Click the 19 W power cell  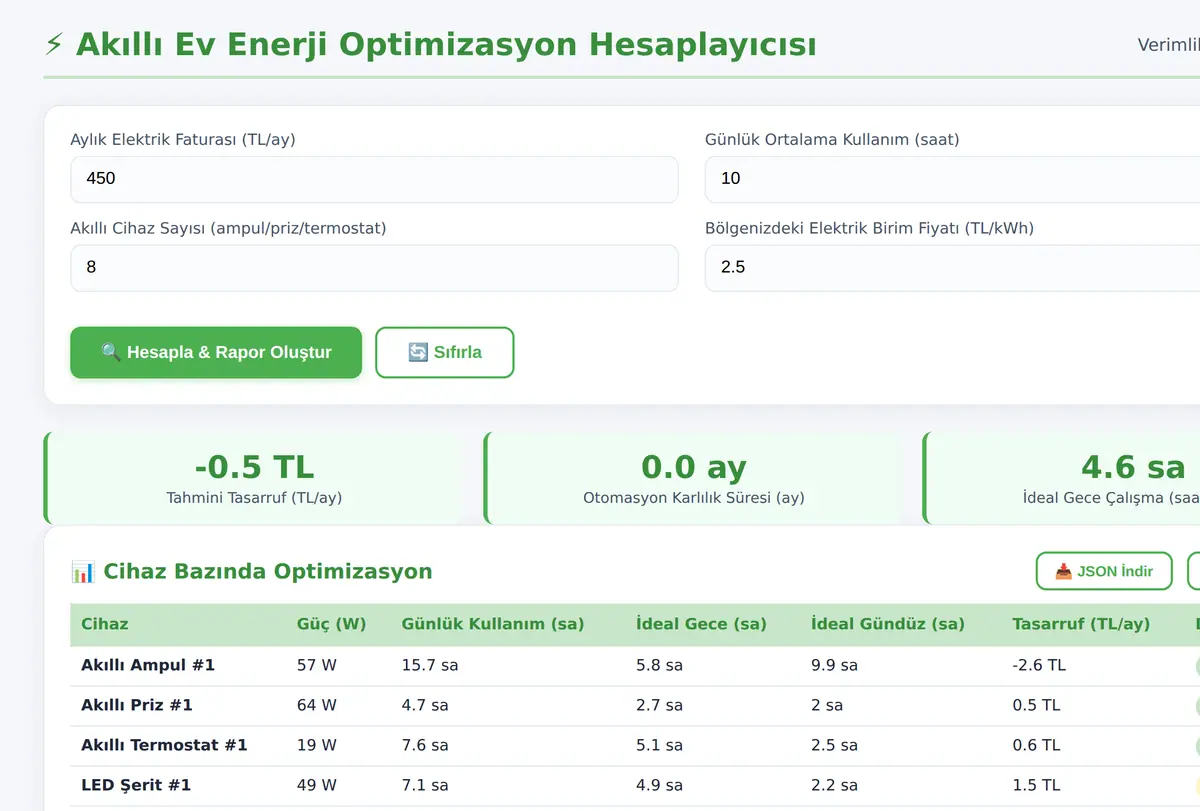317,745
